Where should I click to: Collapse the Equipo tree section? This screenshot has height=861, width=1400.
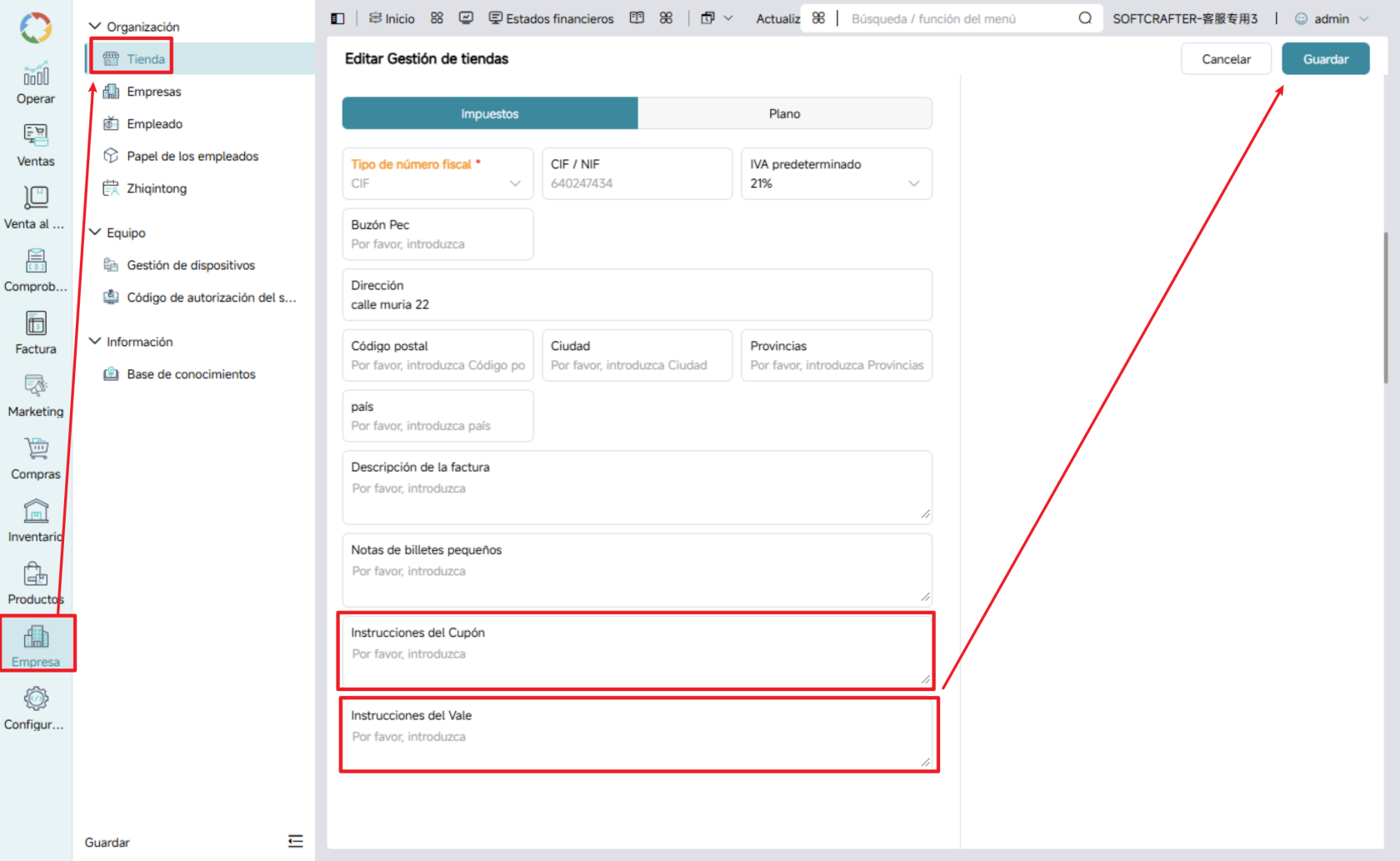95,233
